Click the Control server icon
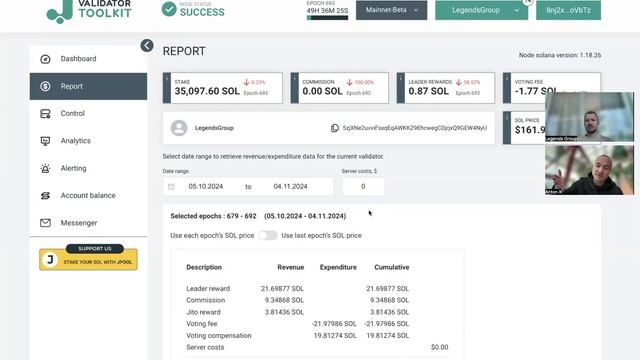 click(x=45, y=113)
